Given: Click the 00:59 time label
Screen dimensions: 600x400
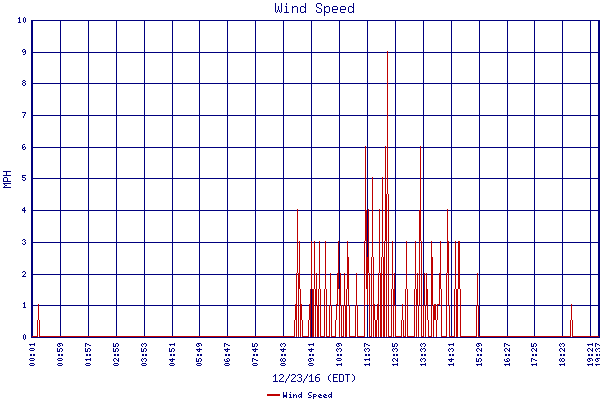Looking at the screenshot, I should pos(60,354).
